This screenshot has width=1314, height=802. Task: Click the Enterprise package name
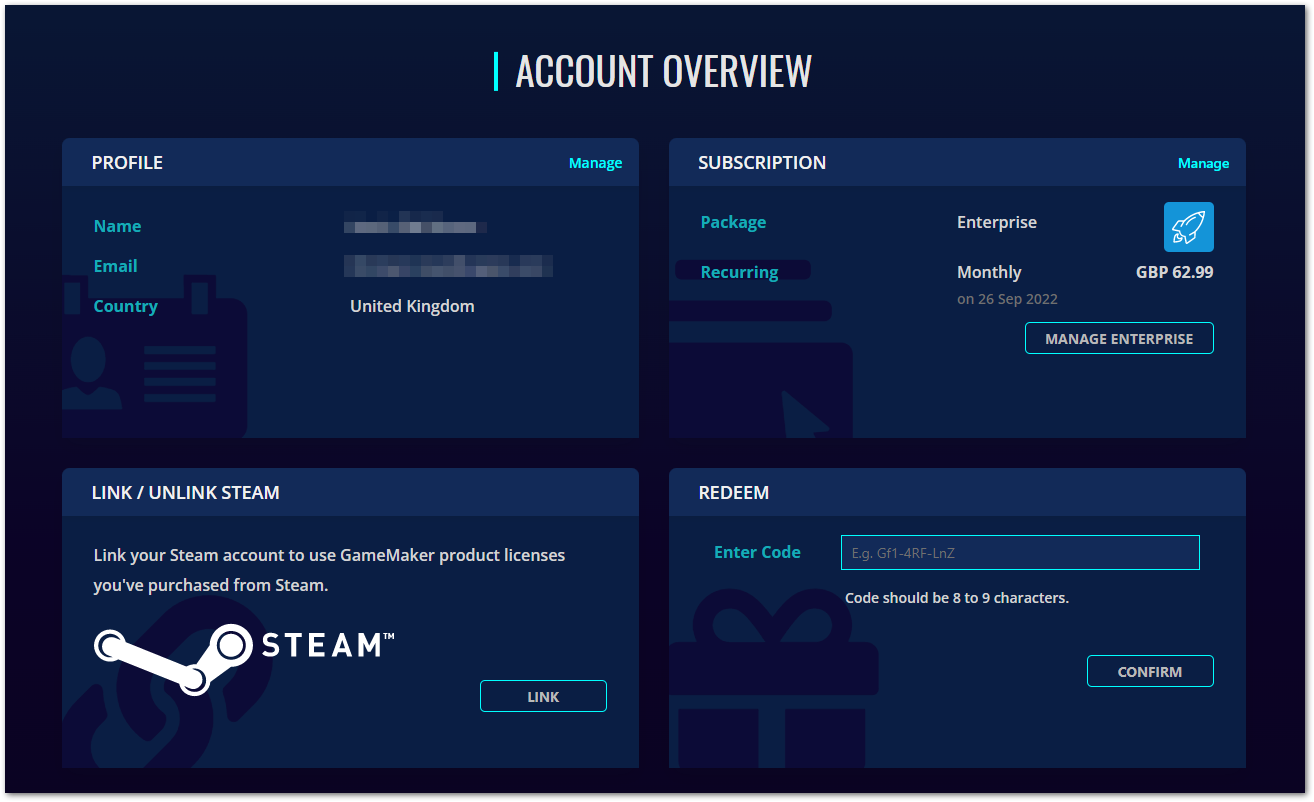[996, 222]
